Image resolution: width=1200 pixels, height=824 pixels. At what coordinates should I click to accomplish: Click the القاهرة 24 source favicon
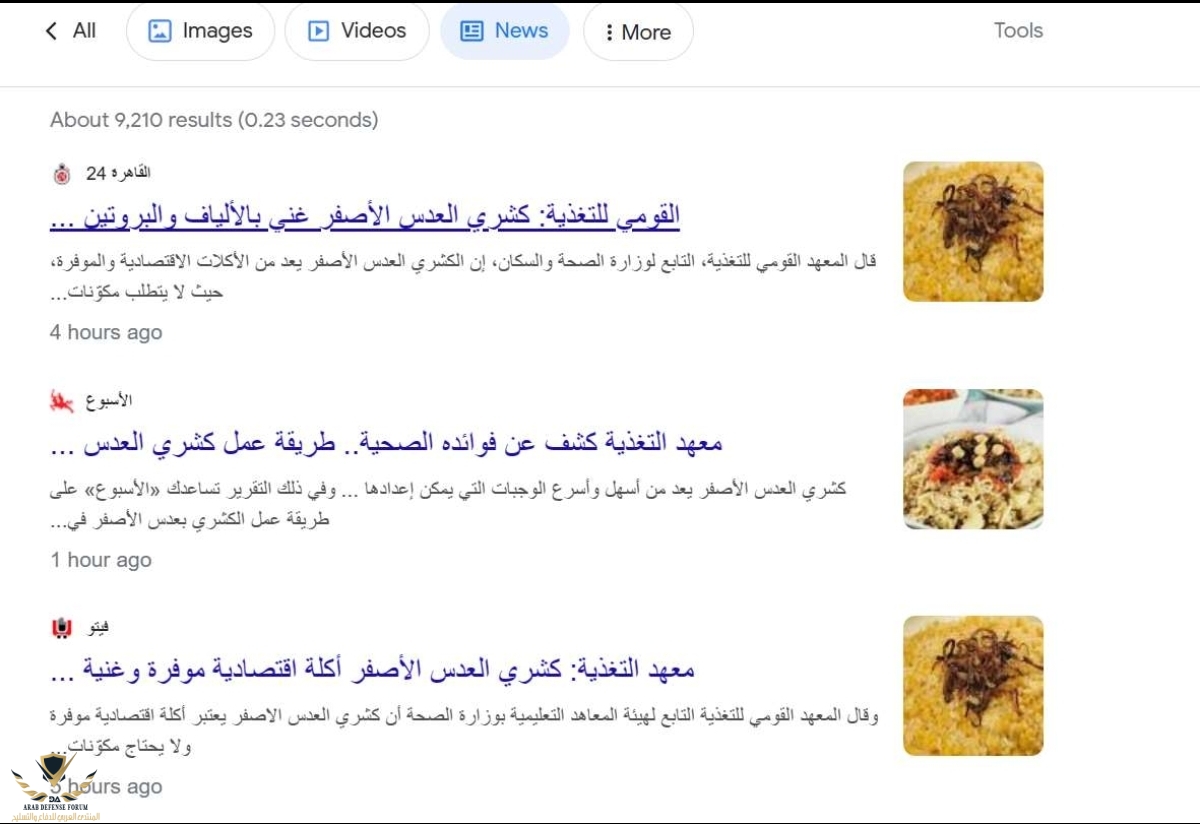click(x=62, y=174)
